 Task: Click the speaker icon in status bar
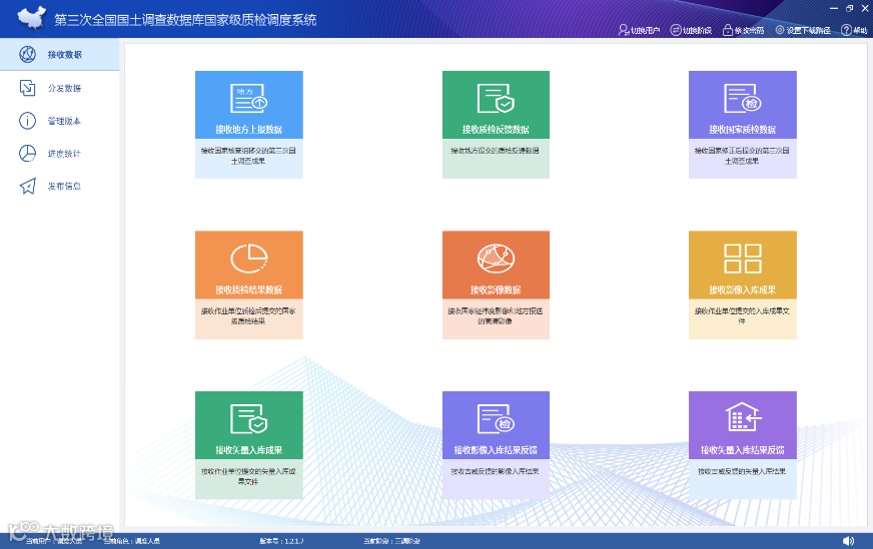[x=848, y=541]
